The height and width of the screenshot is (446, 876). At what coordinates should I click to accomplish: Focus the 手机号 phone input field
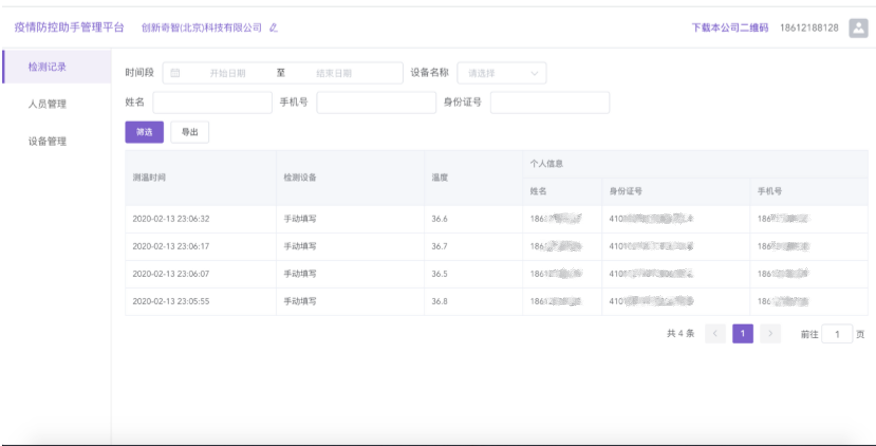click(376, 102)
